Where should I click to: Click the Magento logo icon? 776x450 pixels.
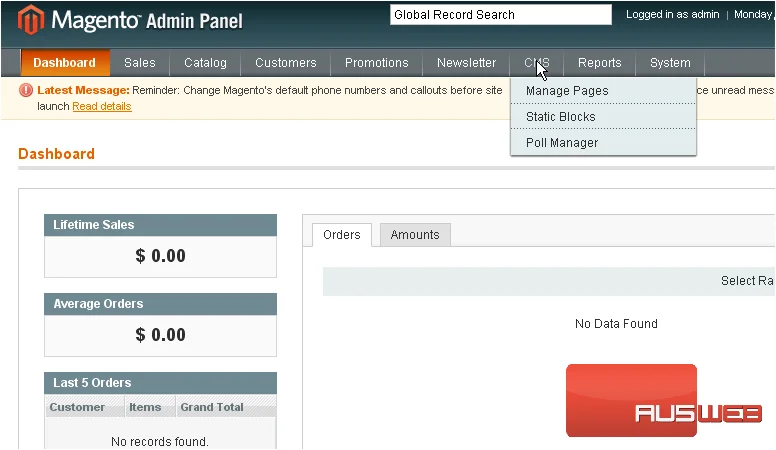pyautogui.click(x=31, y=20)
